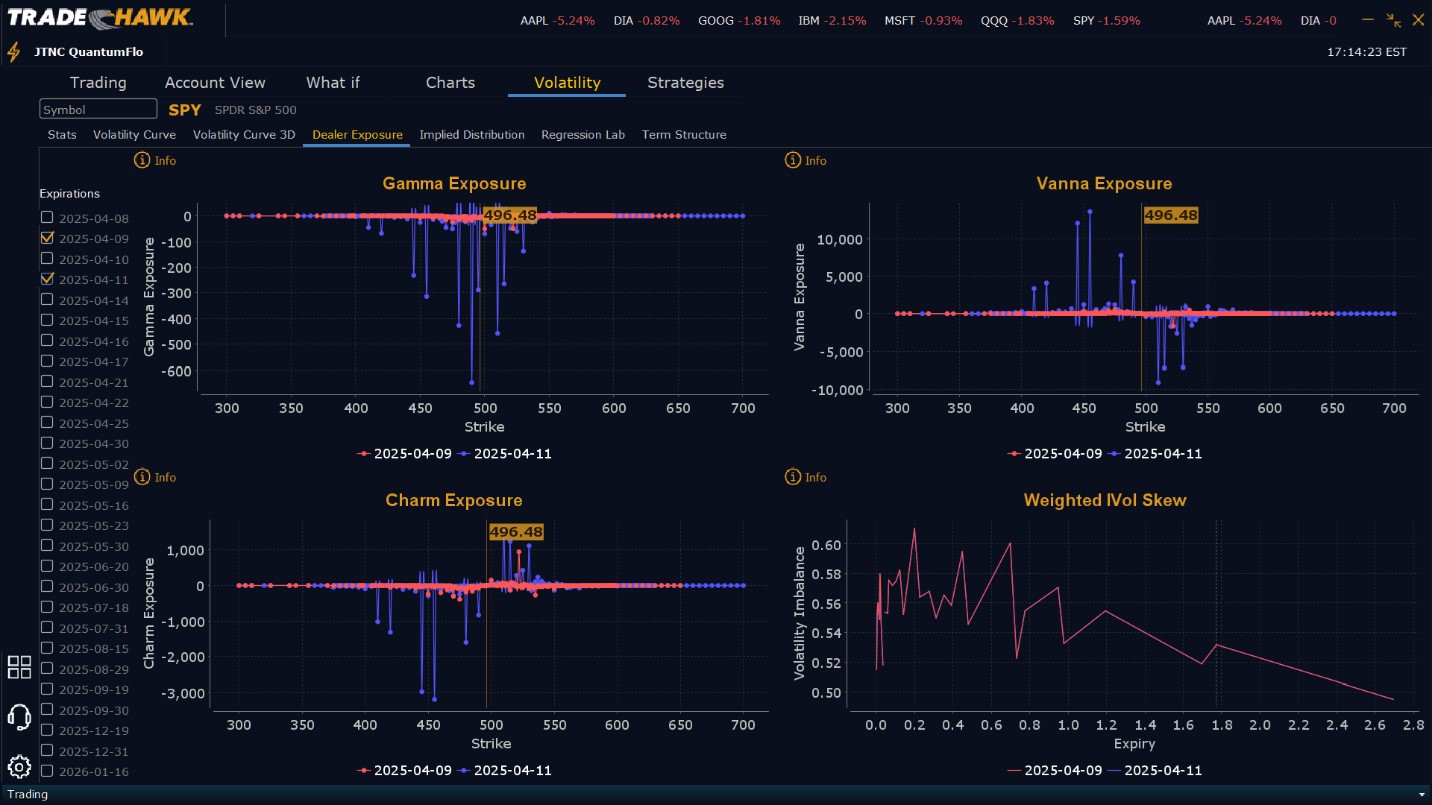1432x805 pixels.
Task: Click the 496.48 price marker on Gamma chart
Action: [509, 215]
